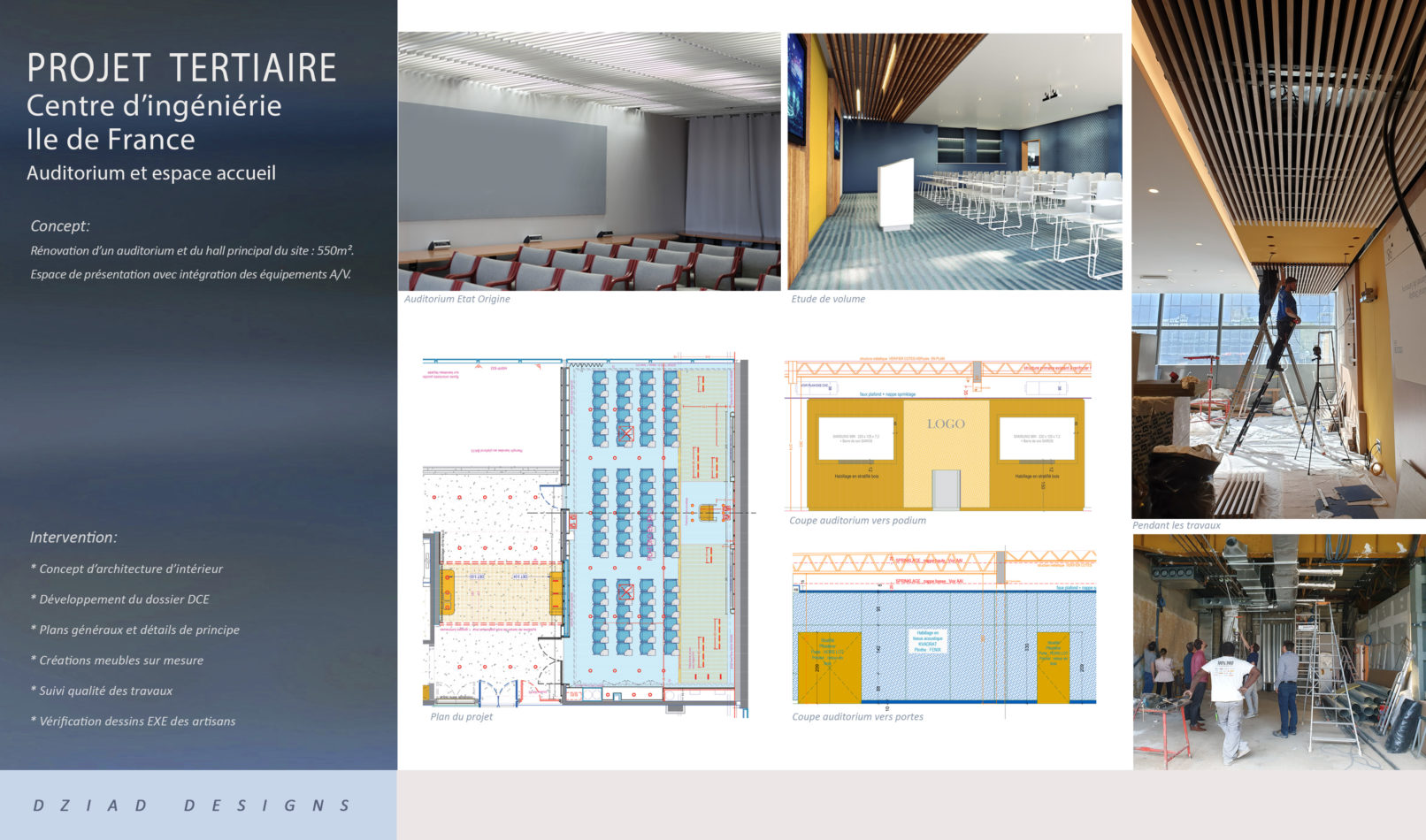Select the Intervention heading
Image resolution: width=1426 pixels, height=840 pixels.
[x=73, y=538]
